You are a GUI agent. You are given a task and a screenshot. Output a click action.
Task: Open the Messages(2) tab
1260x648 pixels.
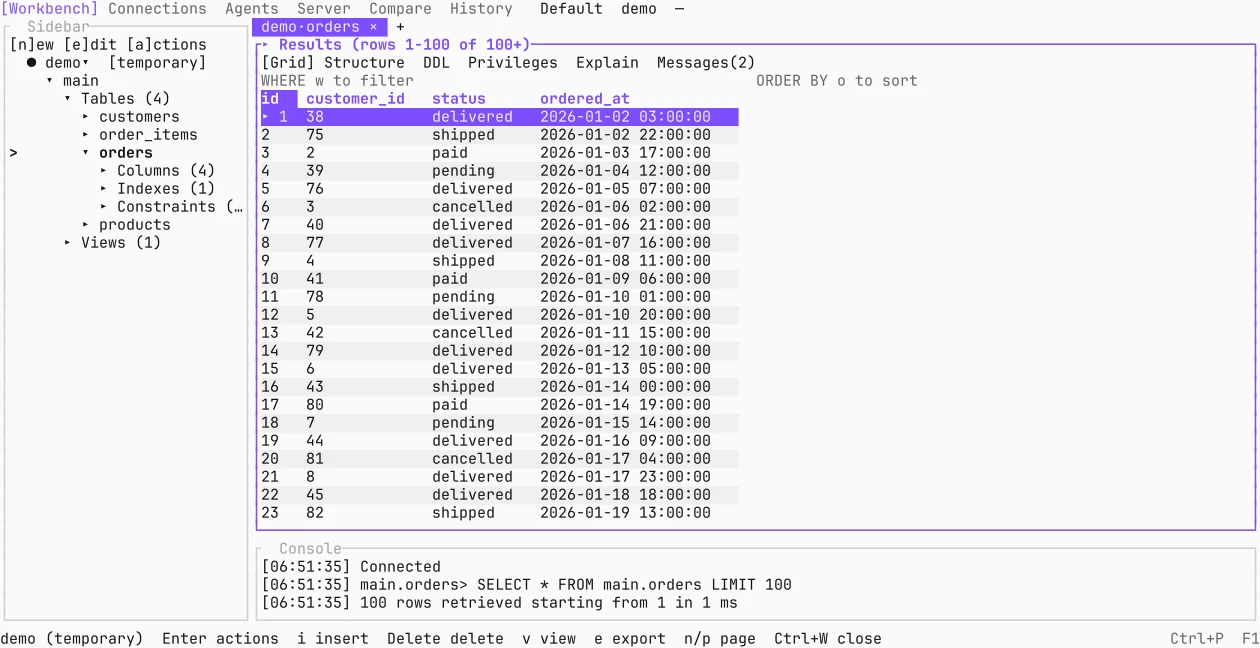click(706, 63)
